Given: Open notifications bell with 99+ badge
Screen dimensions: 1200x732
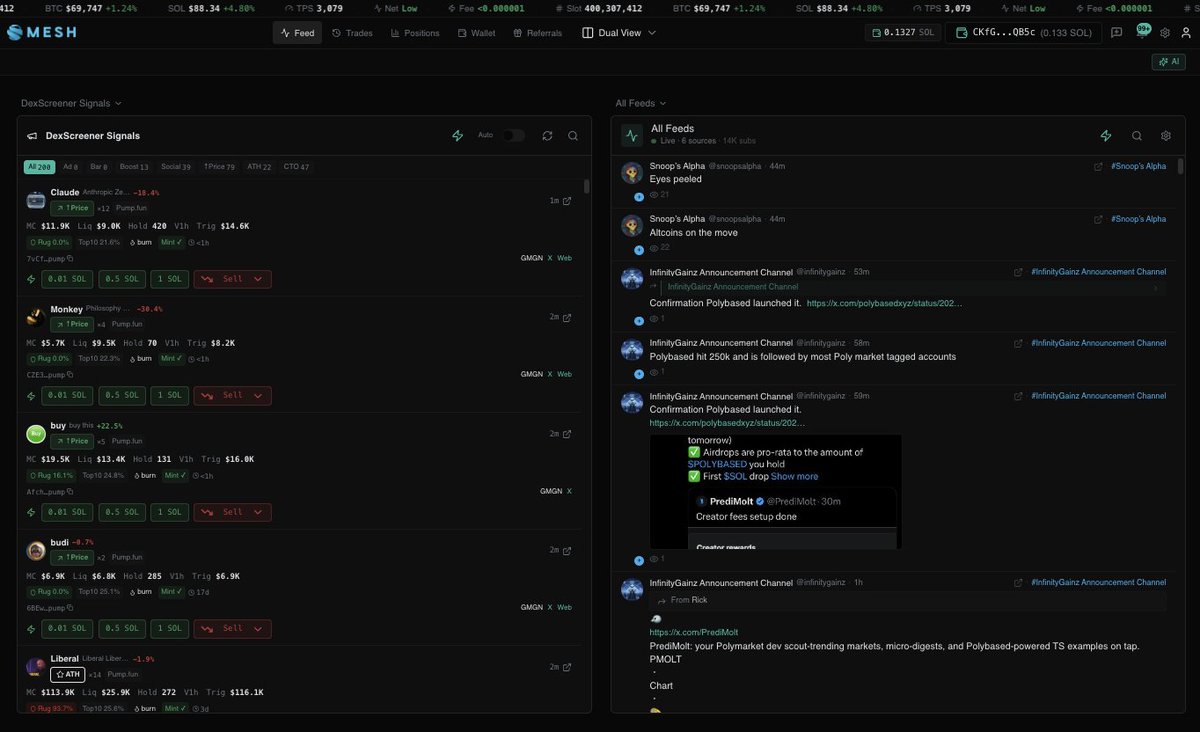Looking at the screenshot, I should (x=1142, y=32).
